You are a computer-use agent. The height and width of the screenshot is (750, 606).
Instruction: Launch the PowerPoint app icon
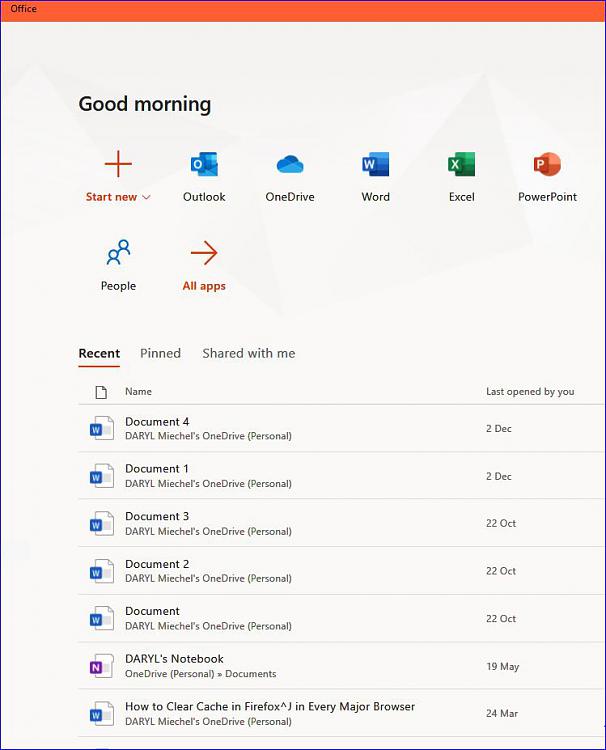tap(547, 165)
